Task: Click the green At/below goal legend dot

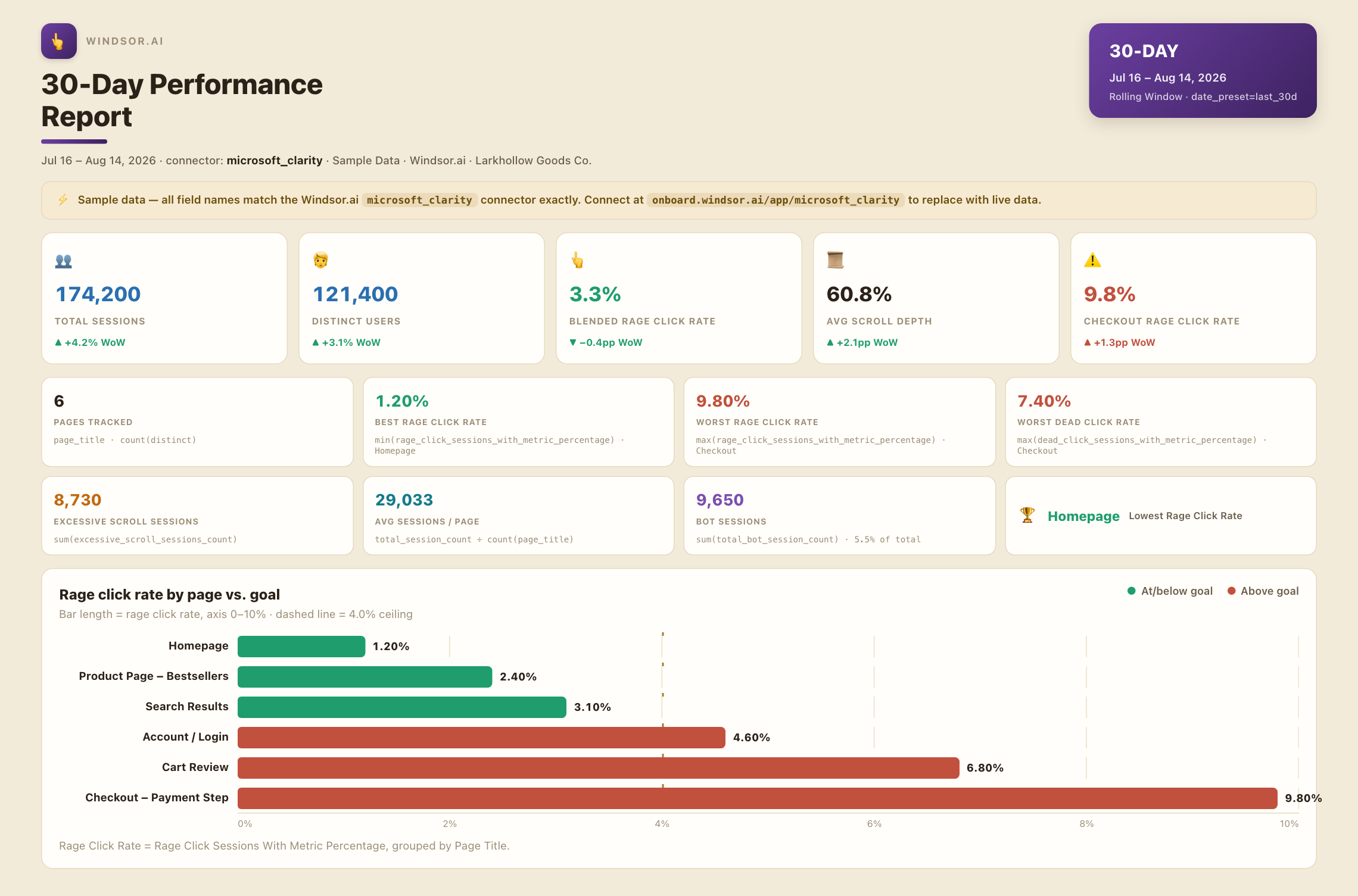Action: click(x=1131, y=591)
